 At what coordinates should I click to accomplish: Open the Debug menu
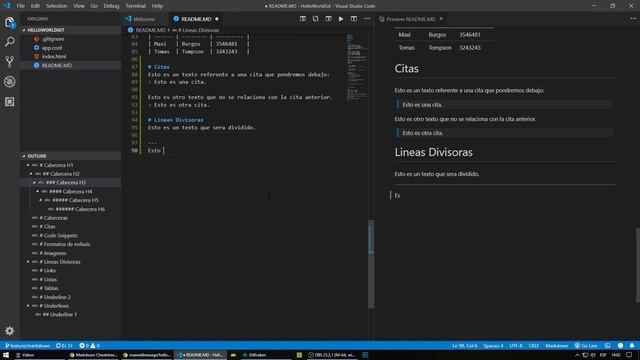pyautogui.click(x=111, y=6)
